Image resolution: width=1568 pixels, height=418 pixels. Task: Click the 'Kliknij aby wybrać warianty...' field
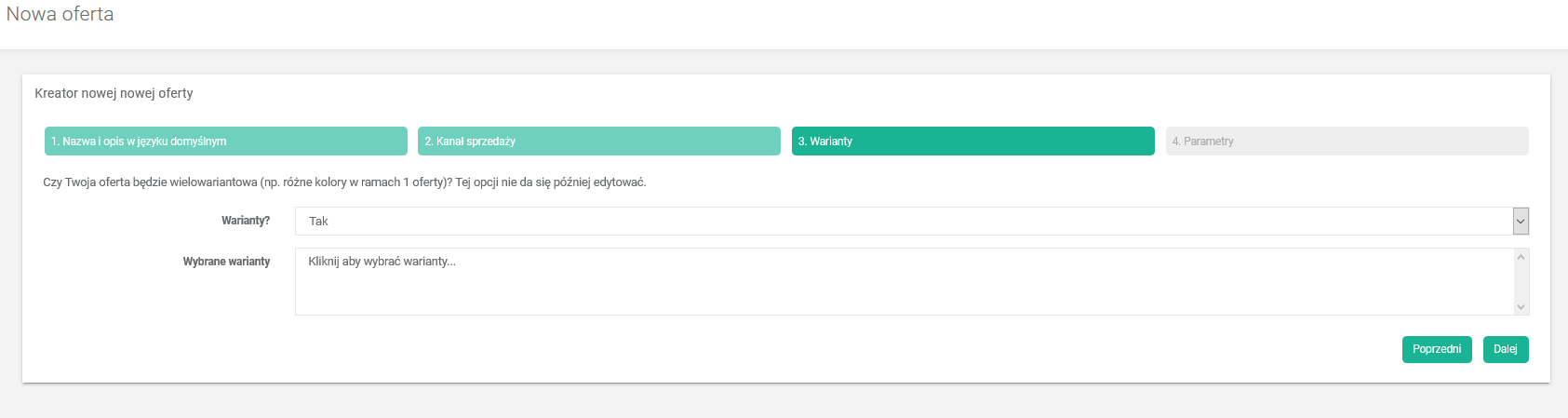pyautogui.click(x=382, y=262)
